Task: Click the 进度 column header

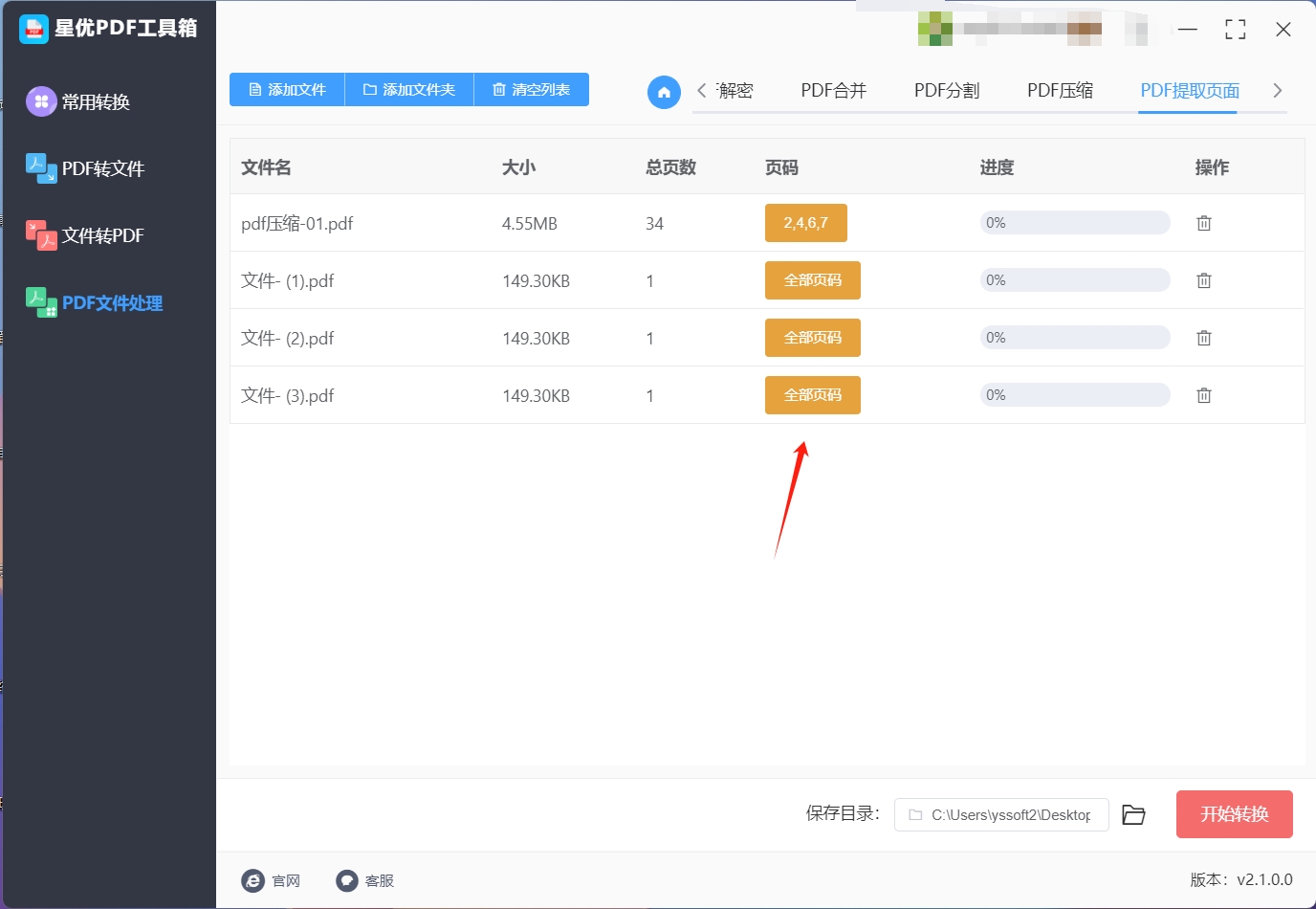Action: click(997, 167)
